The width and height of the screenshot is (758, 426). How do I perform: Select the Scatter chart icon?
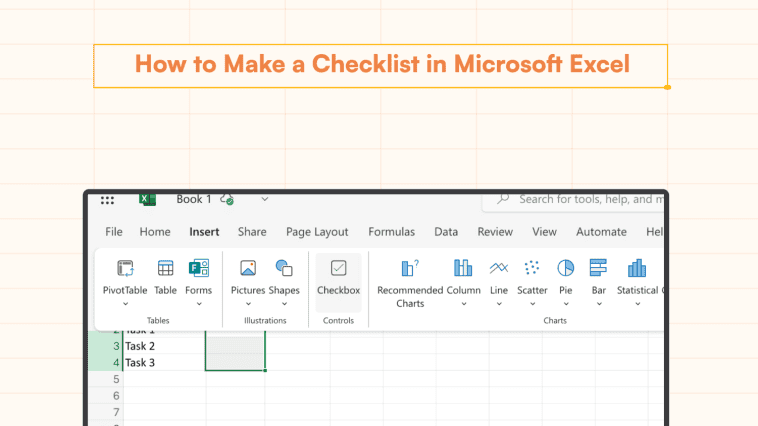point(532,269)
